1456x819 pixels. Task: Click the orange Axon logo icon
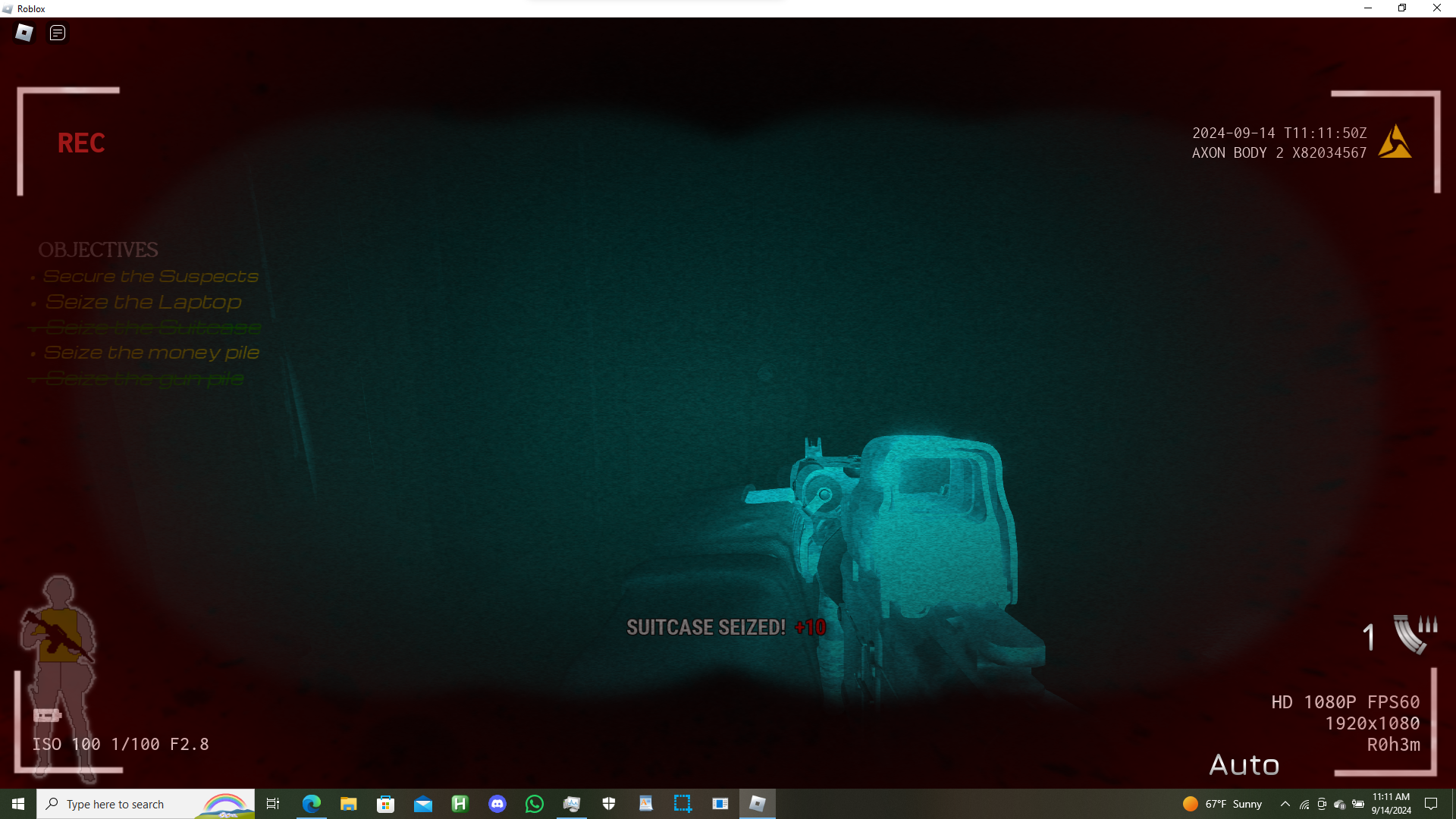coord(1394,142)
